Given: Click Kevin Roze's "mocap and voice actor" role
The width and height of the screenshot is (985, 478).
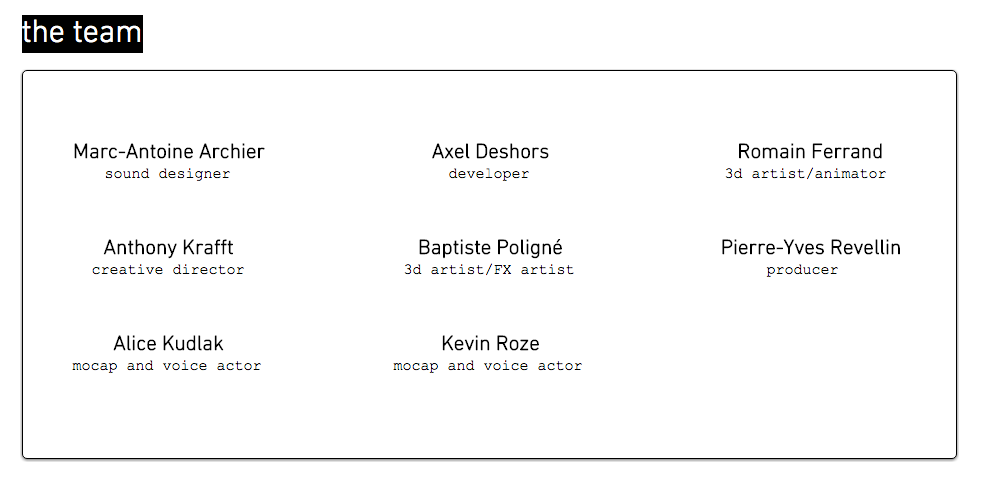Looking at the screenshot, I should (x=487, y=366).
